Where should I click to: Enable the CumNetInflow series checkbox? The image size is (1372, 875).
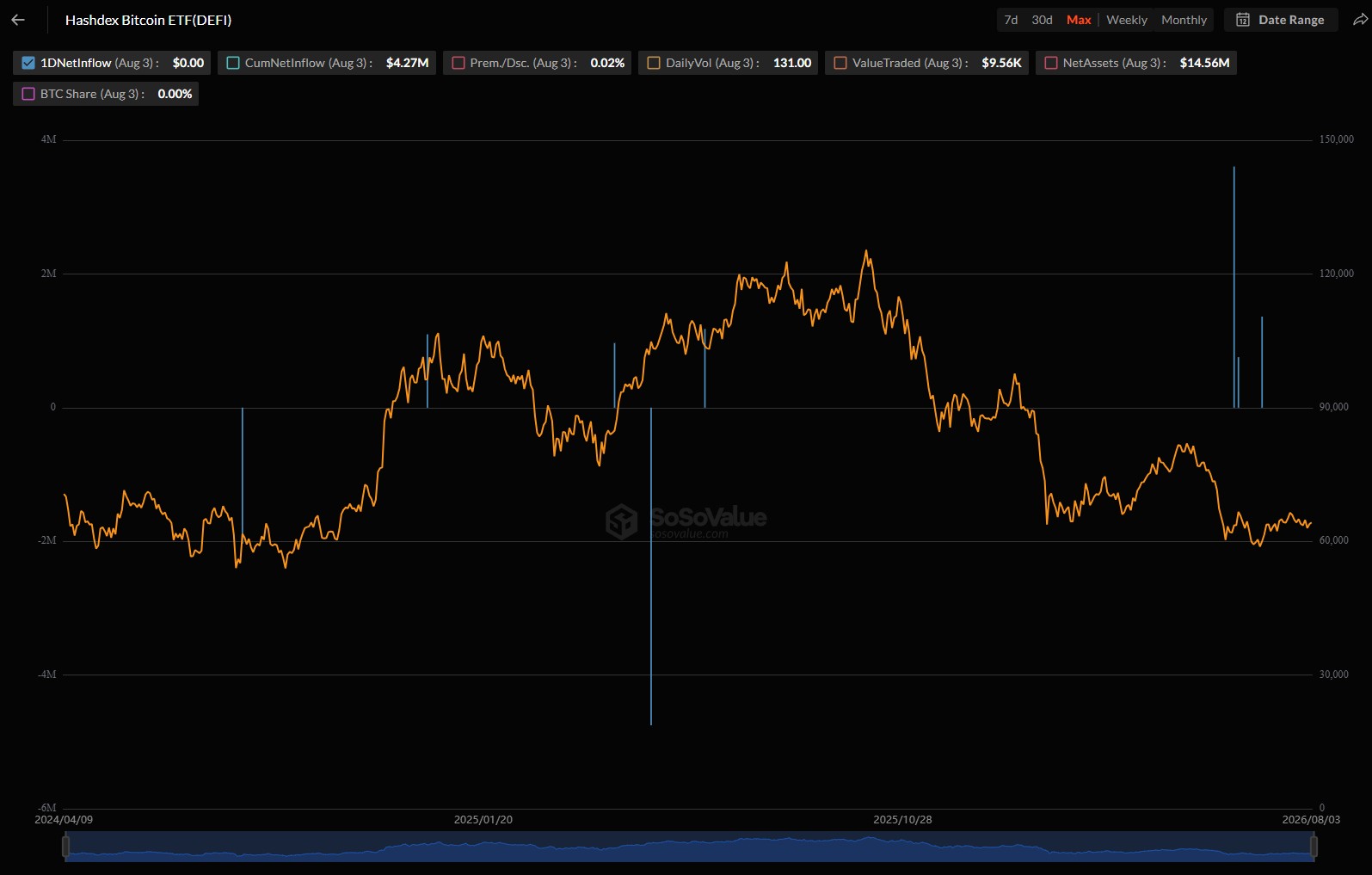(233, 63)
